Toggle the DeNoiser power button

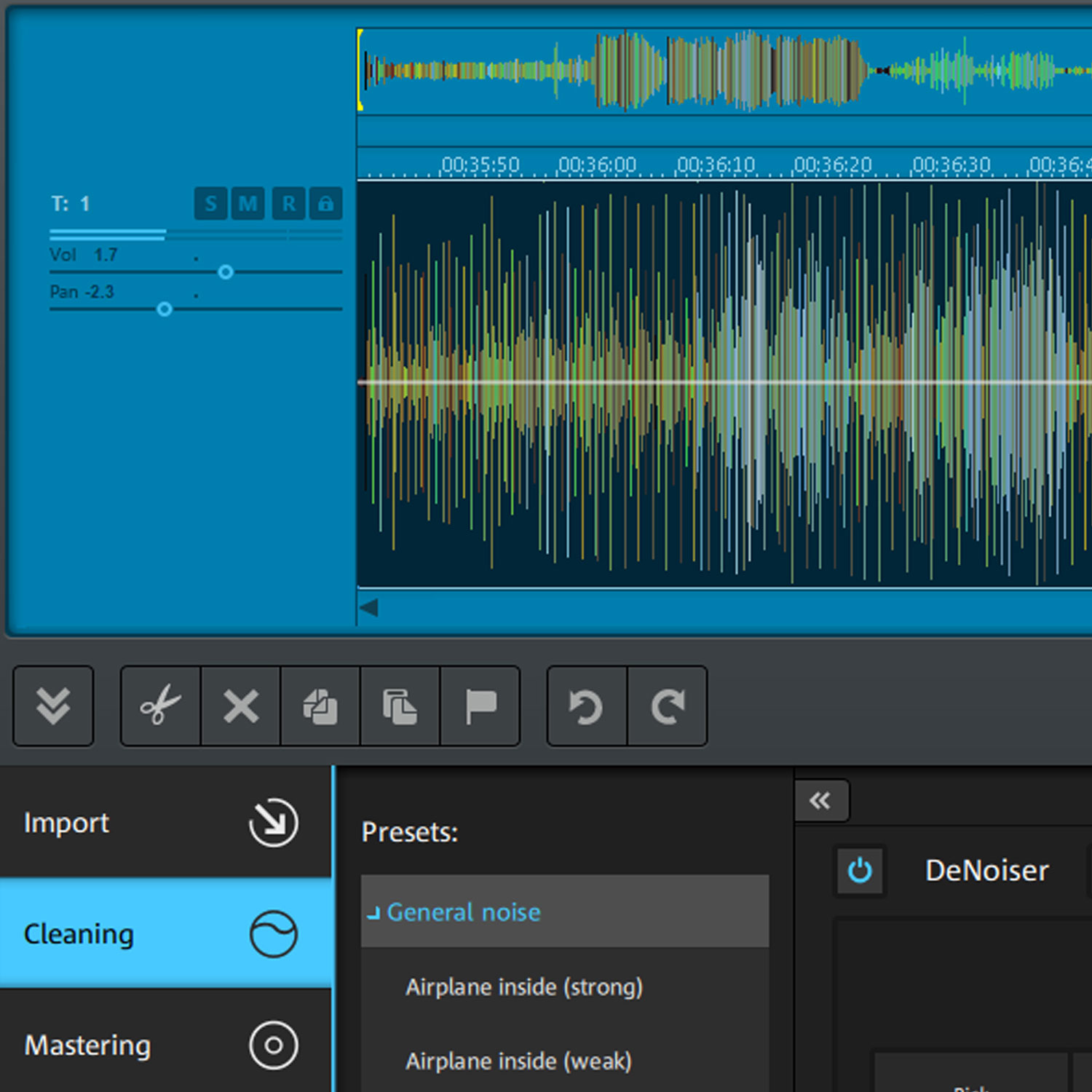(x=860, y=871)
